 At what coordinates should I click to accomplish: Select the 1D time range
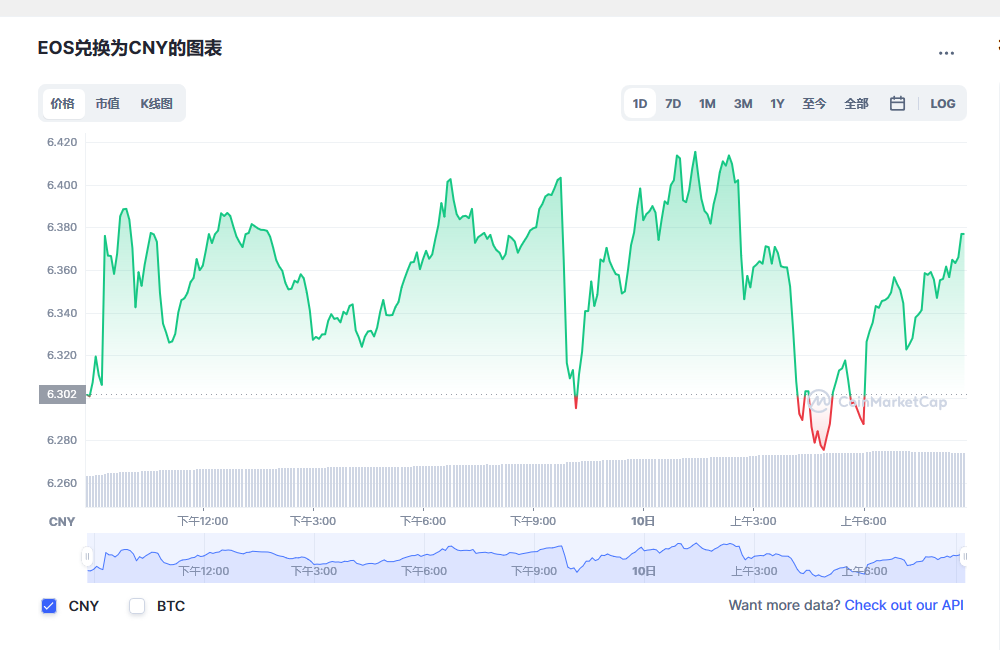(x=640, y=103)
